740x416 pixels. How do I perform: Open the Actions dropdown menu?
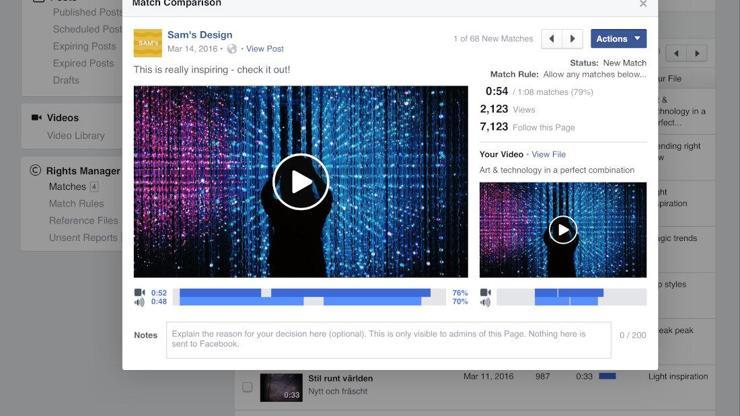click(618, 39)
